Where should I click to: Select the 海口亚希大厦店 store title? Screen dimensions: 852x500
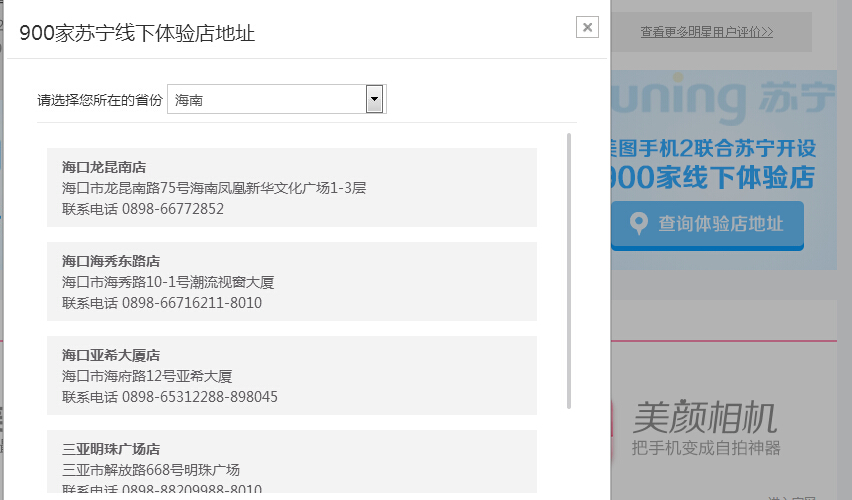click(x=111, y=355)
